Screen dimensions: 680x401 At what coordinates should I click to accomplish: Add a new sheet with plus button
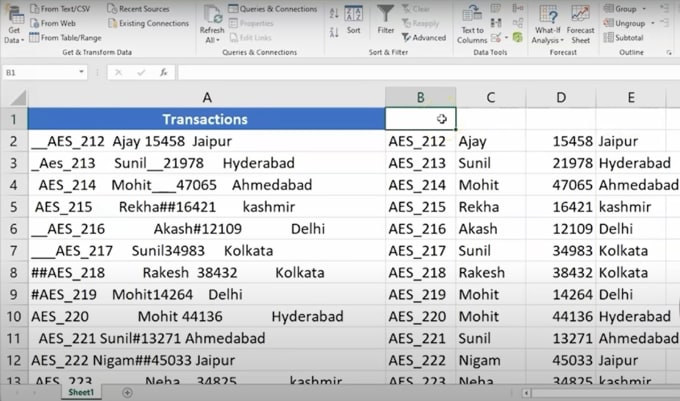[x=127, y=393]
